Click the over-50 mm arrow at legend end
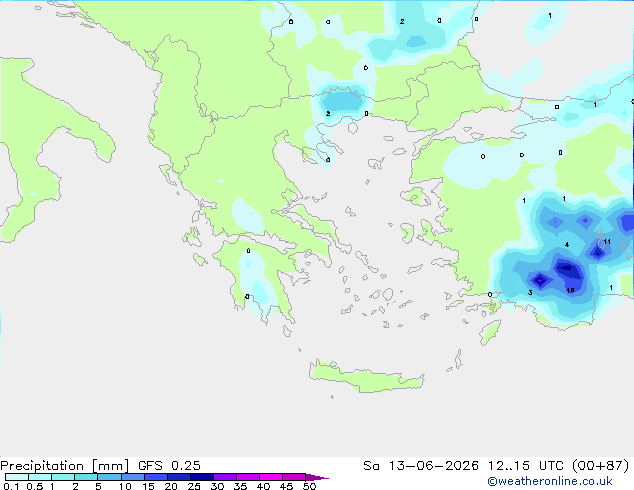The image size is (634, 490). click(317, 477)
